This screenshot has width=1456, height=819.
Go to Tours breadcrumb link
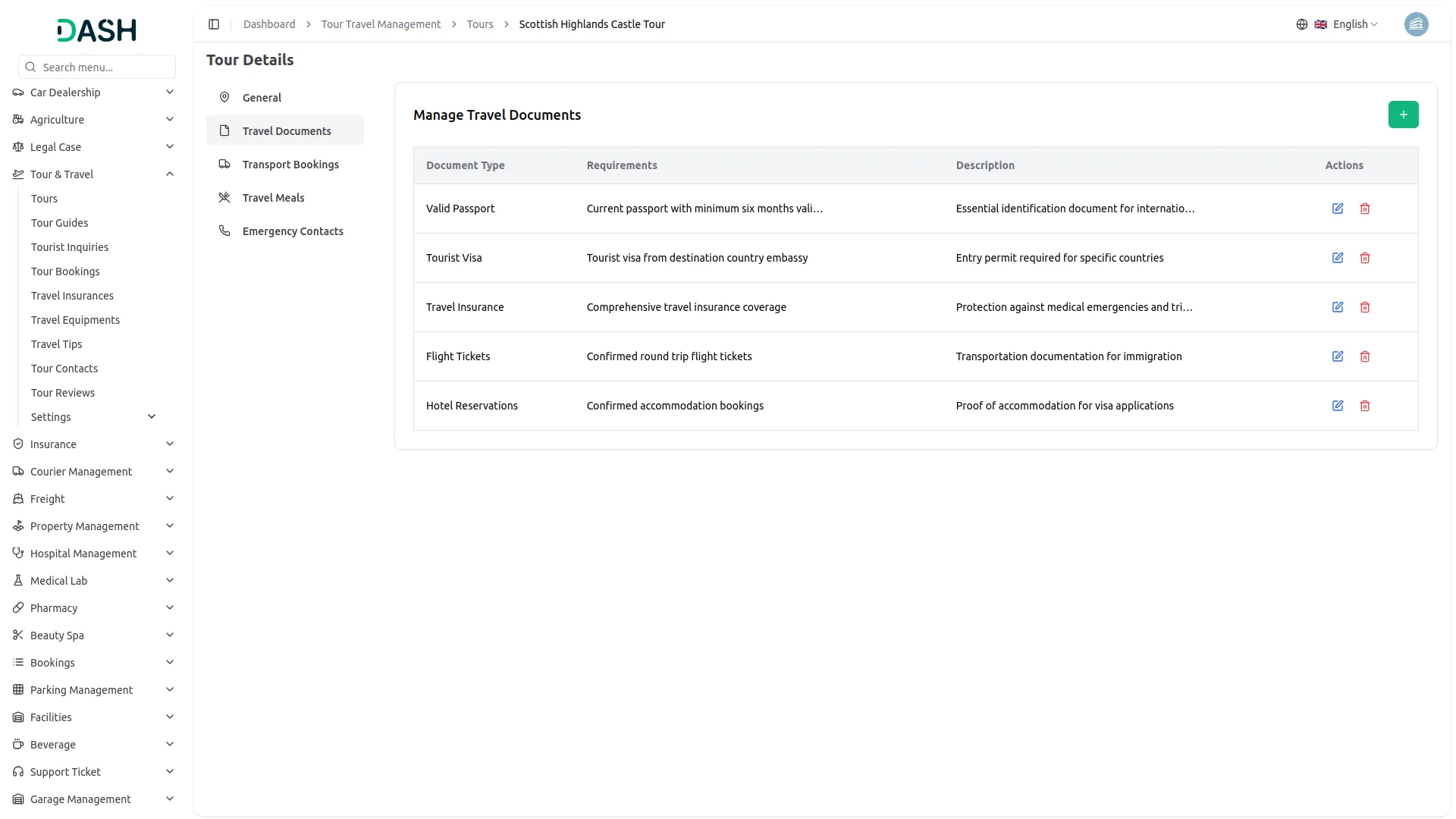pyautogui.click(x=480, y=24)
